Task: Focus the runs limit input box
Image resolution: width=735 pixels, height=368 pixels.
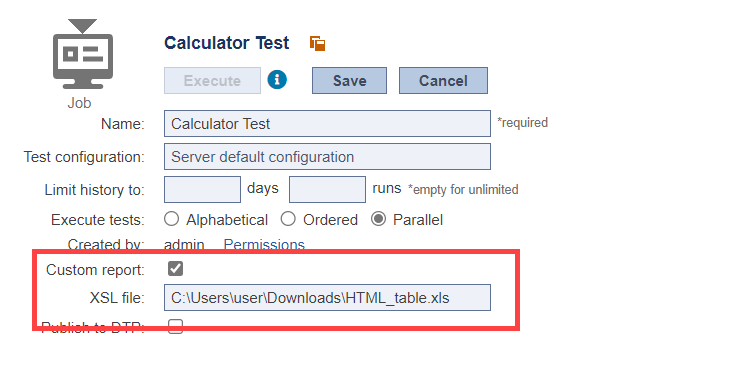Action: [327, 189]
